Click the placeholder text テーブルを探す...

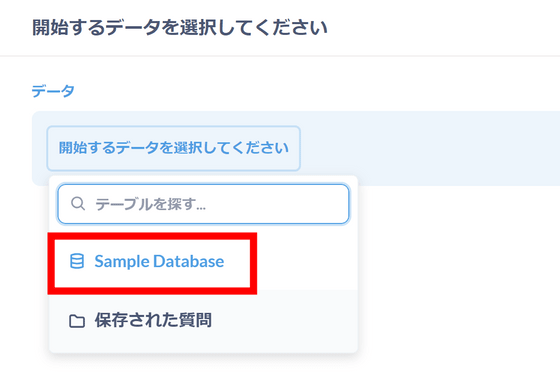150,204
